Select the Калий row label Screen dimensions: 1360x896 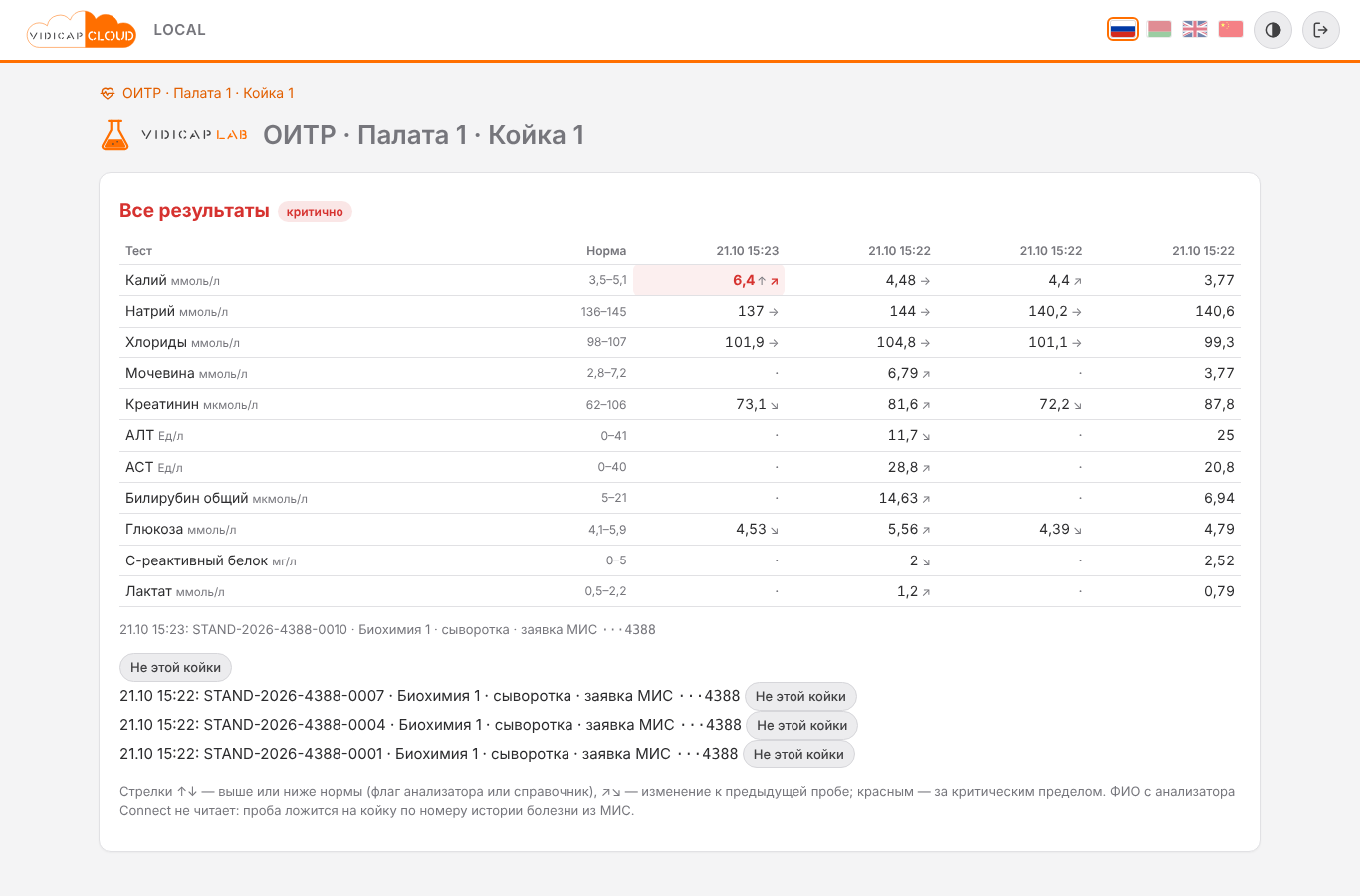tap(146, 280)
